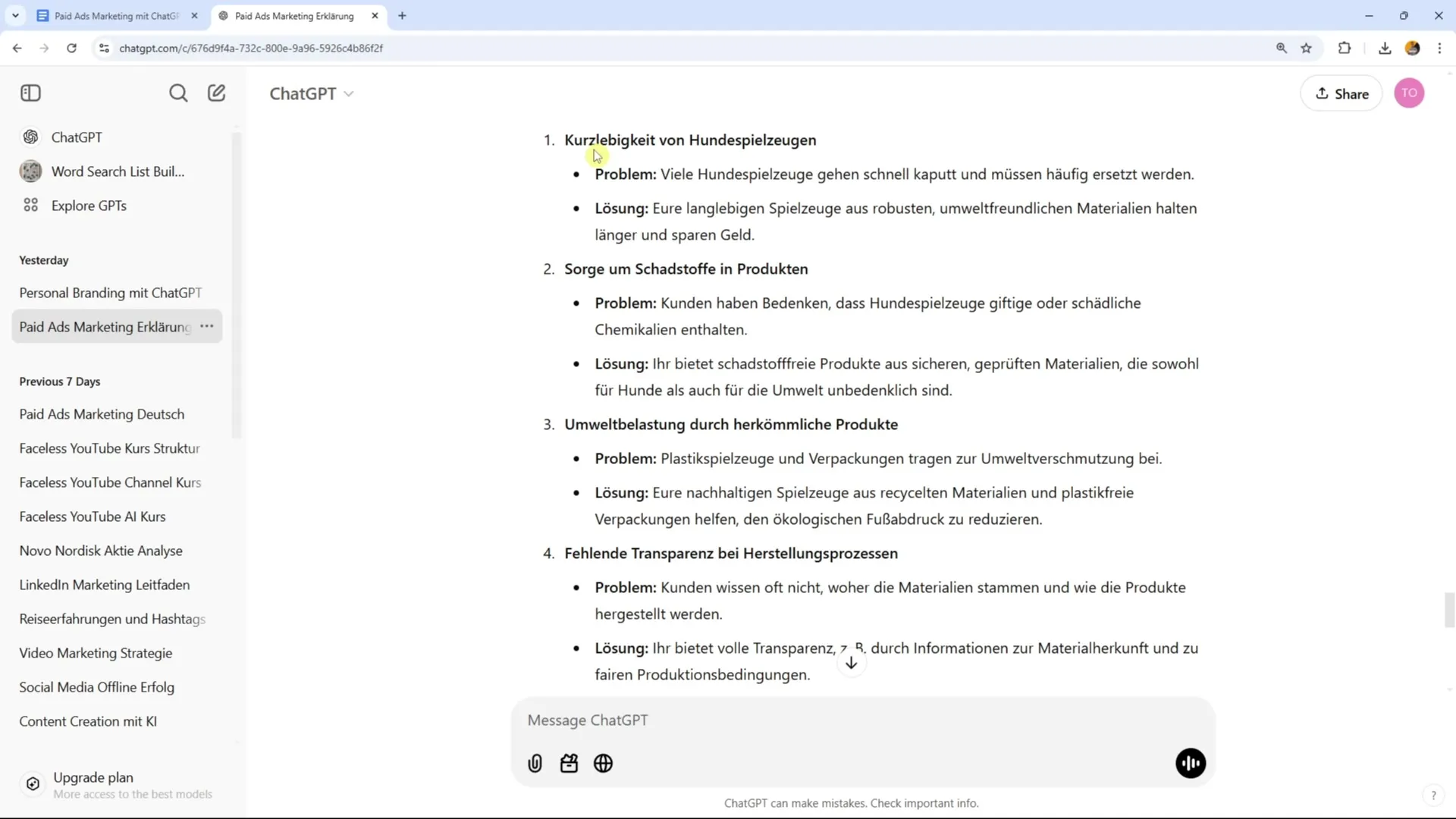Open Explore GPTs
Screen dimensions: 1456x819
coord(118,206)
